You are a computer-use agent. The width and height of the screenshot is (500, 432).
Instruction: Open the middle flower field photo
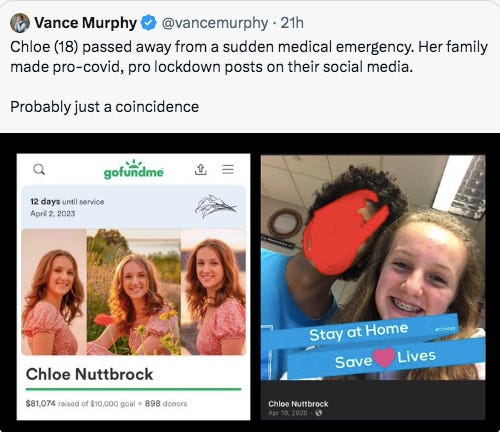(x=134, y=292)
